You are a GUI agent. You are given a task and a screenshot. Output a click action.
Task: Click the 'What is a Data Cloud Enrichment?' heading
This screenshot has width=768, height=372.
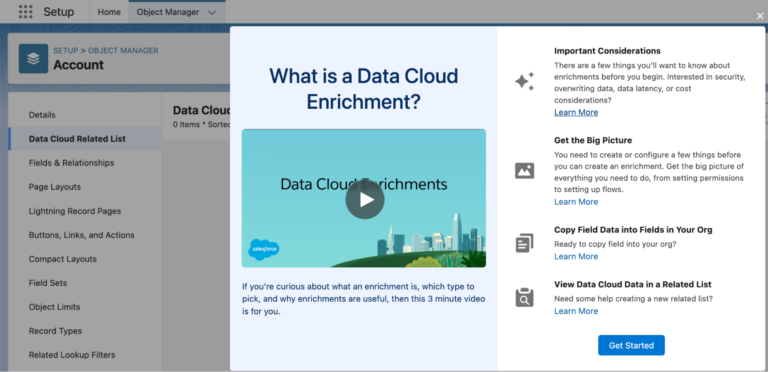(363, 89)
